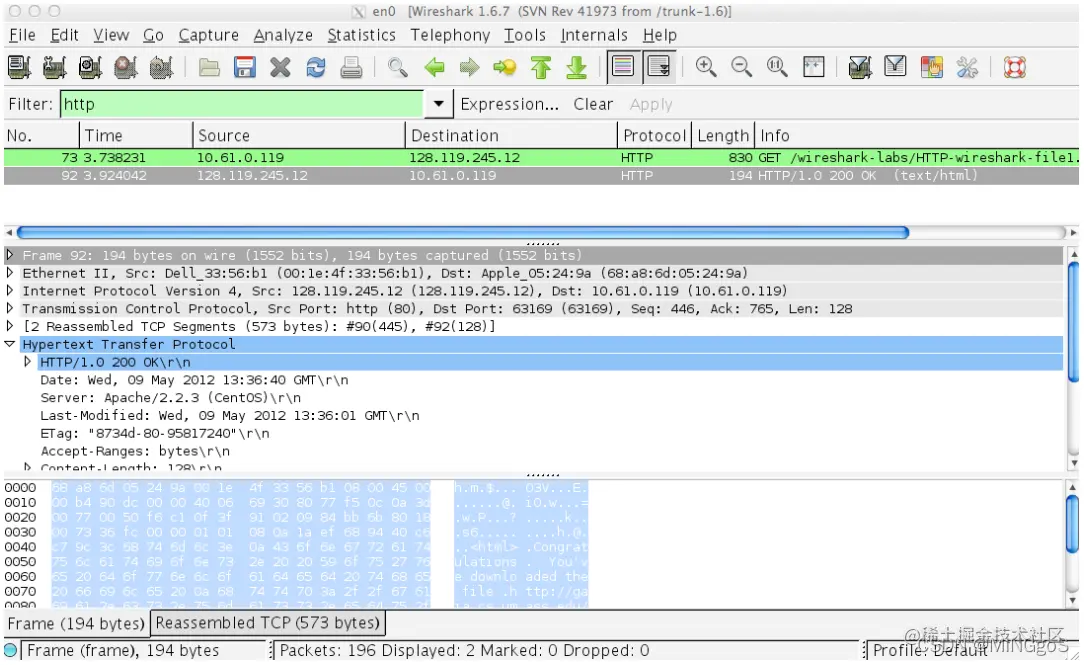Close this capture file with X icon
1084x665 pixels.
point(280,67)
